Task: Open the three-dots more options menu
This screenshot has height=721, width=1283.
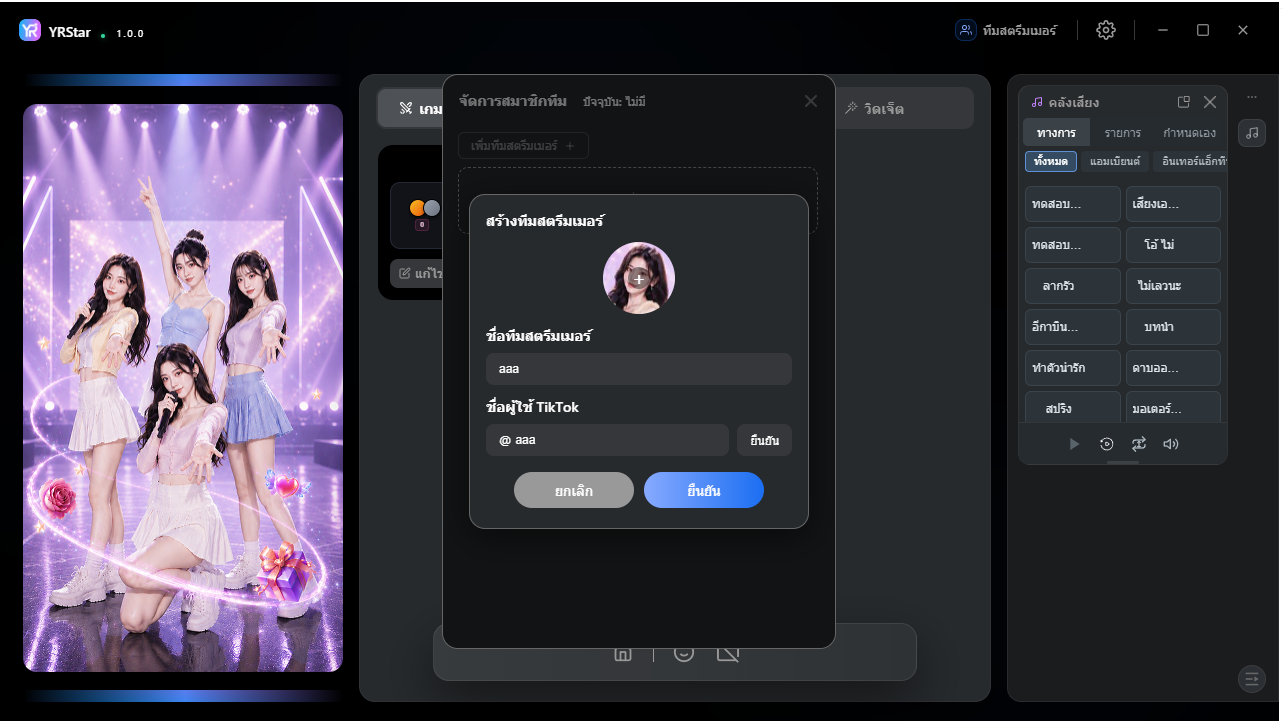Action: 1252,97
